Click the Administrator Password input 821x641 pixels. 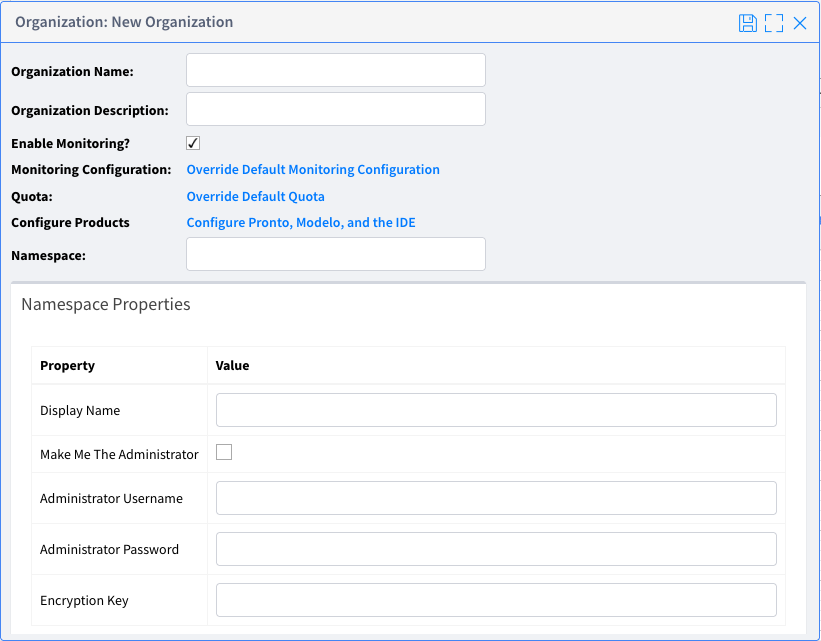tap(496, 549)
